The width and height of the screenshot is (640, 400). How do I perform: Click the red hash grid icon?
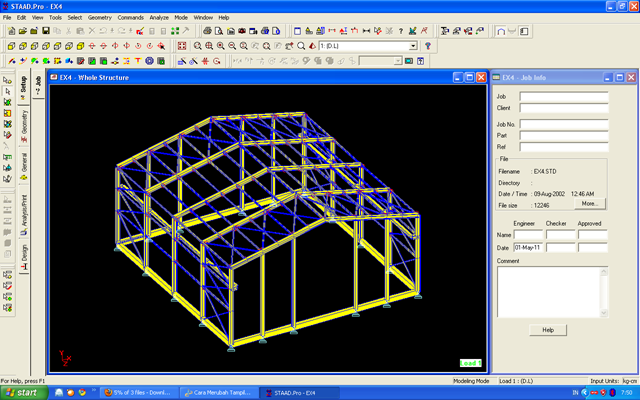[205, 61]
